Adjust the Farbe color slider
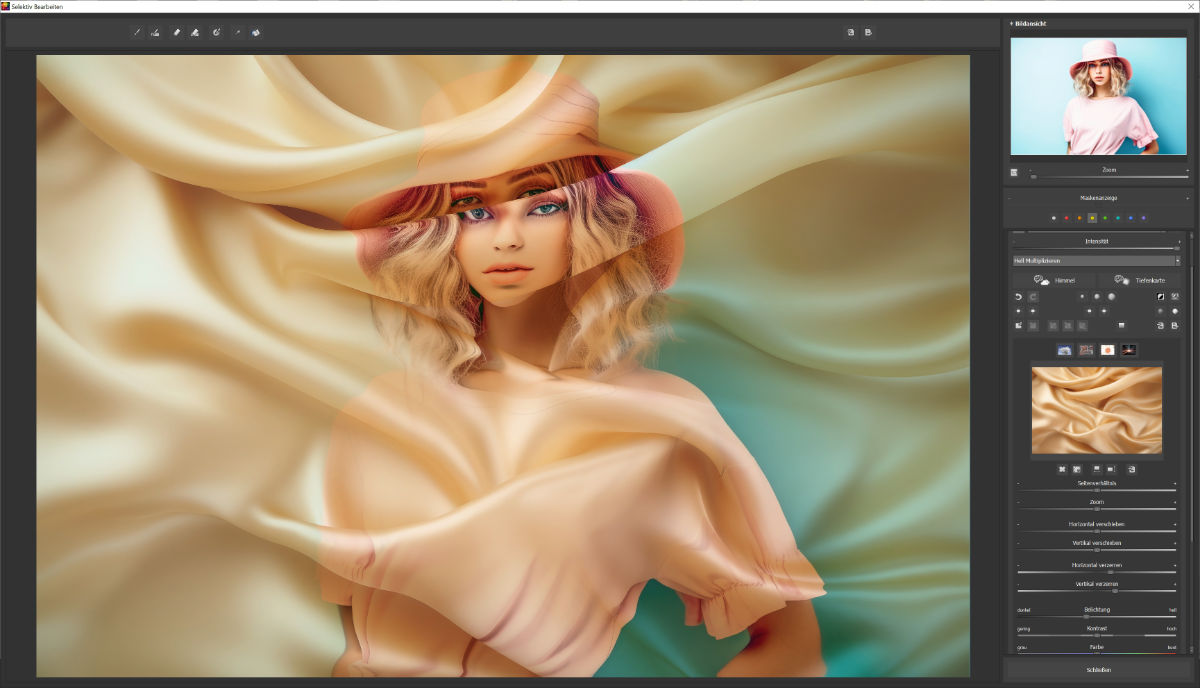1200x688 pixels. coord(1097,654)
